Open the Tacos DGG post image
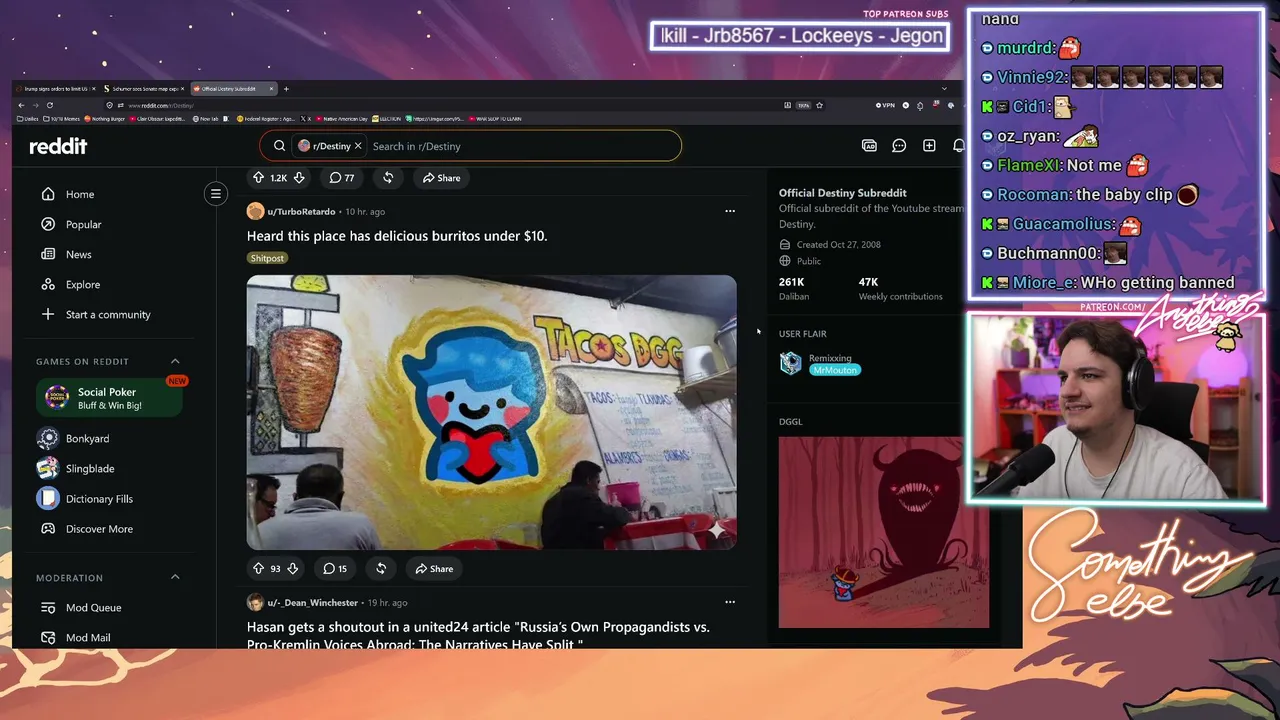 tap(491, 412)
